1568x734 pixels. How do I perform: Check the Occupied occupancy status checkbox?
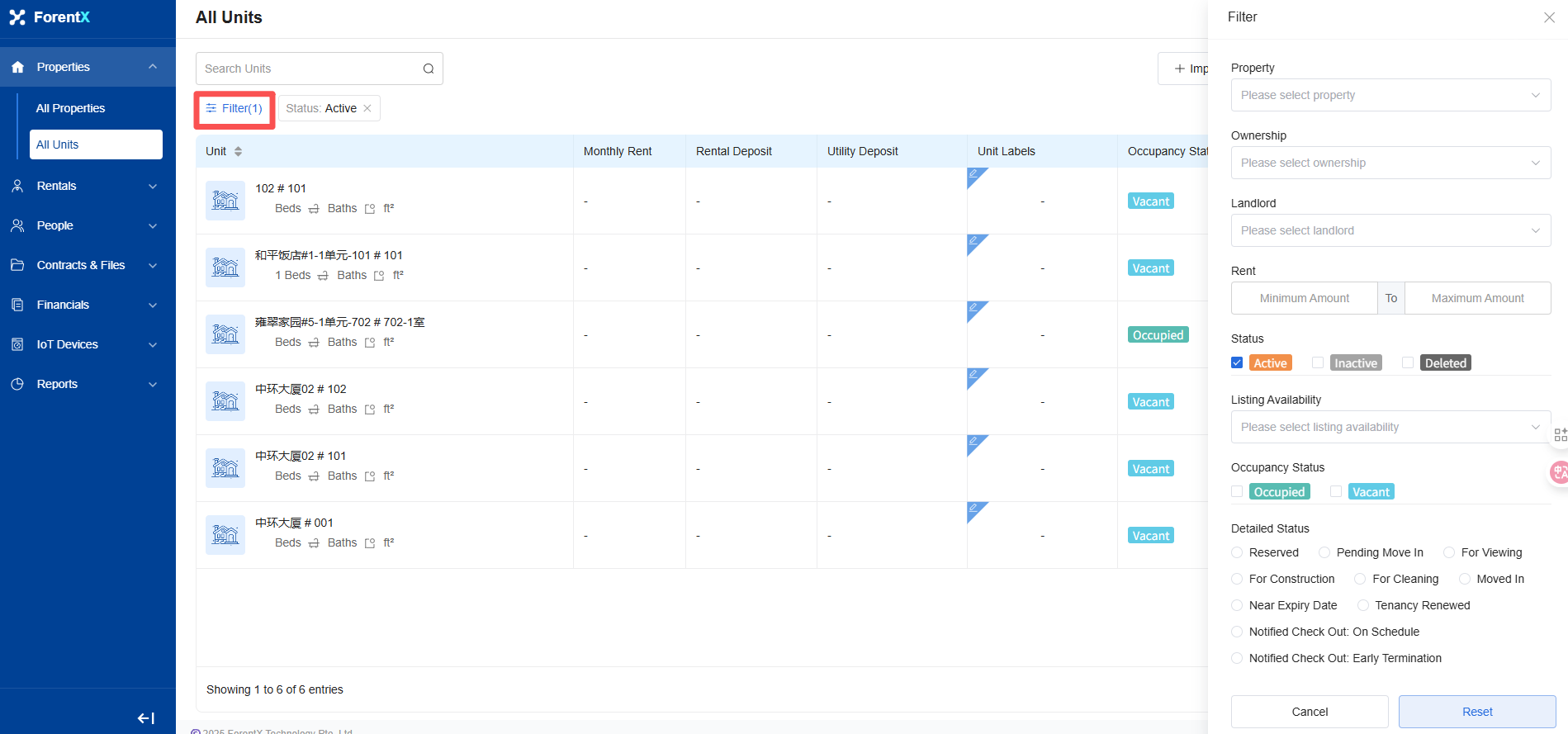point(1237,491)
